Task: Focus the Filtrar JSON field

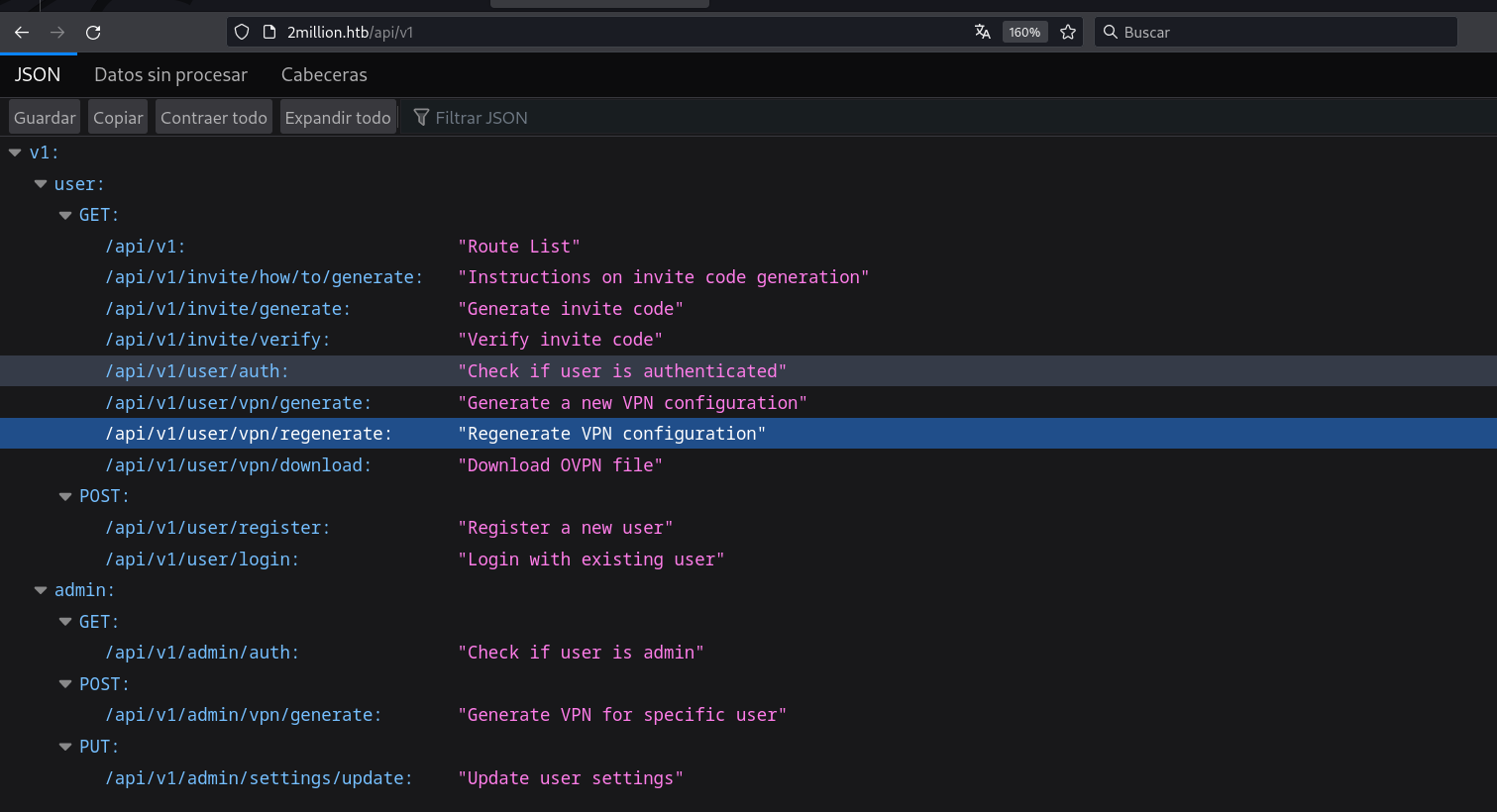Action: pyautogui.click(x=481, y=118)
